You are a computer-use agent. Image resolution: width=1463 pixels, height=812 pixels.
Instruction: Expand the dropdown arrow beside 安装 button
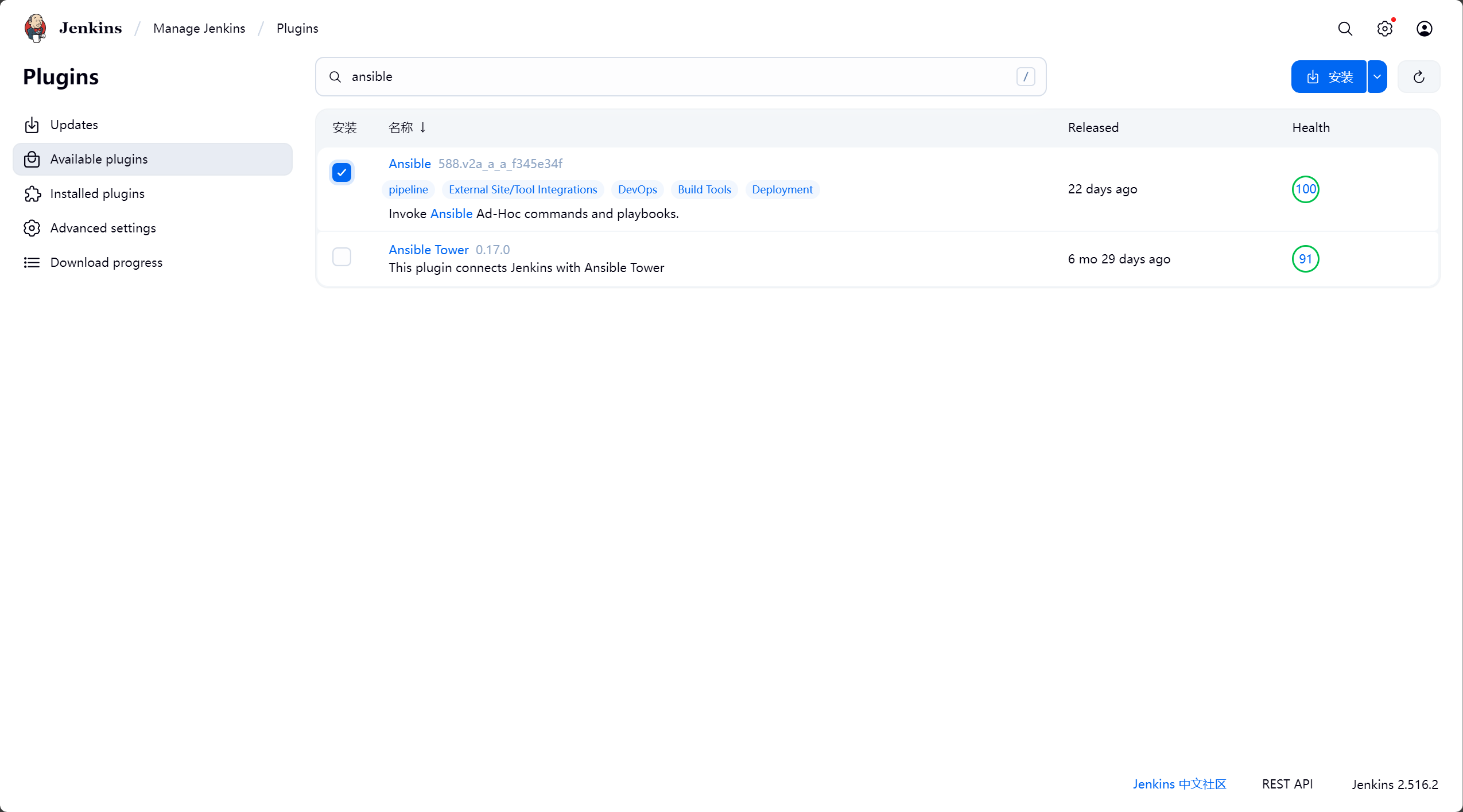tap(1377, 76)
